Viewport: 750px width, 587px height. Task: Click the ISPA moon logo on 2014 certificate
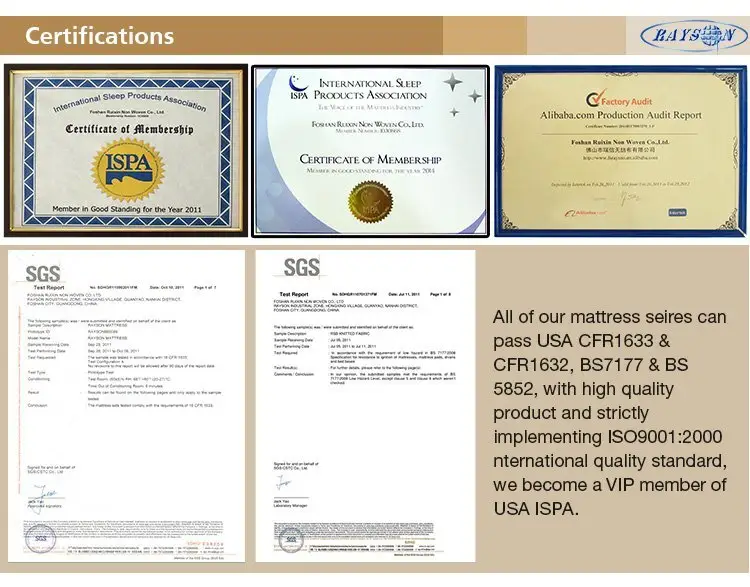point(296,90)
